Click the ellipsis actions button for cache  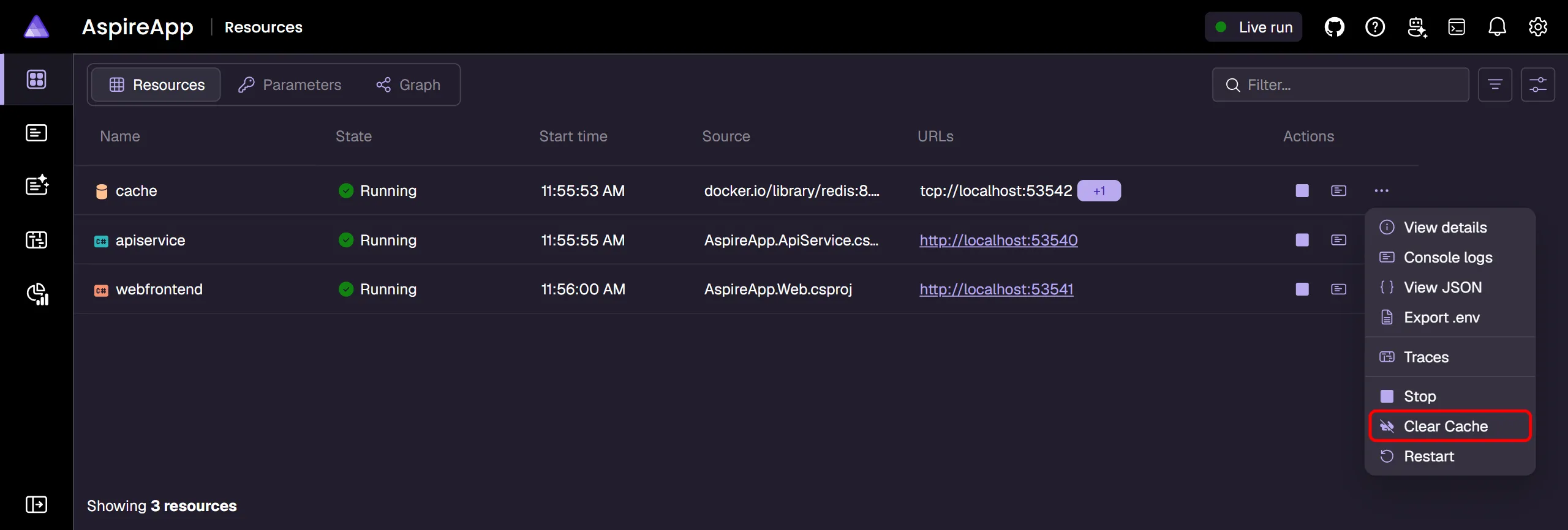click(1381, 191)
